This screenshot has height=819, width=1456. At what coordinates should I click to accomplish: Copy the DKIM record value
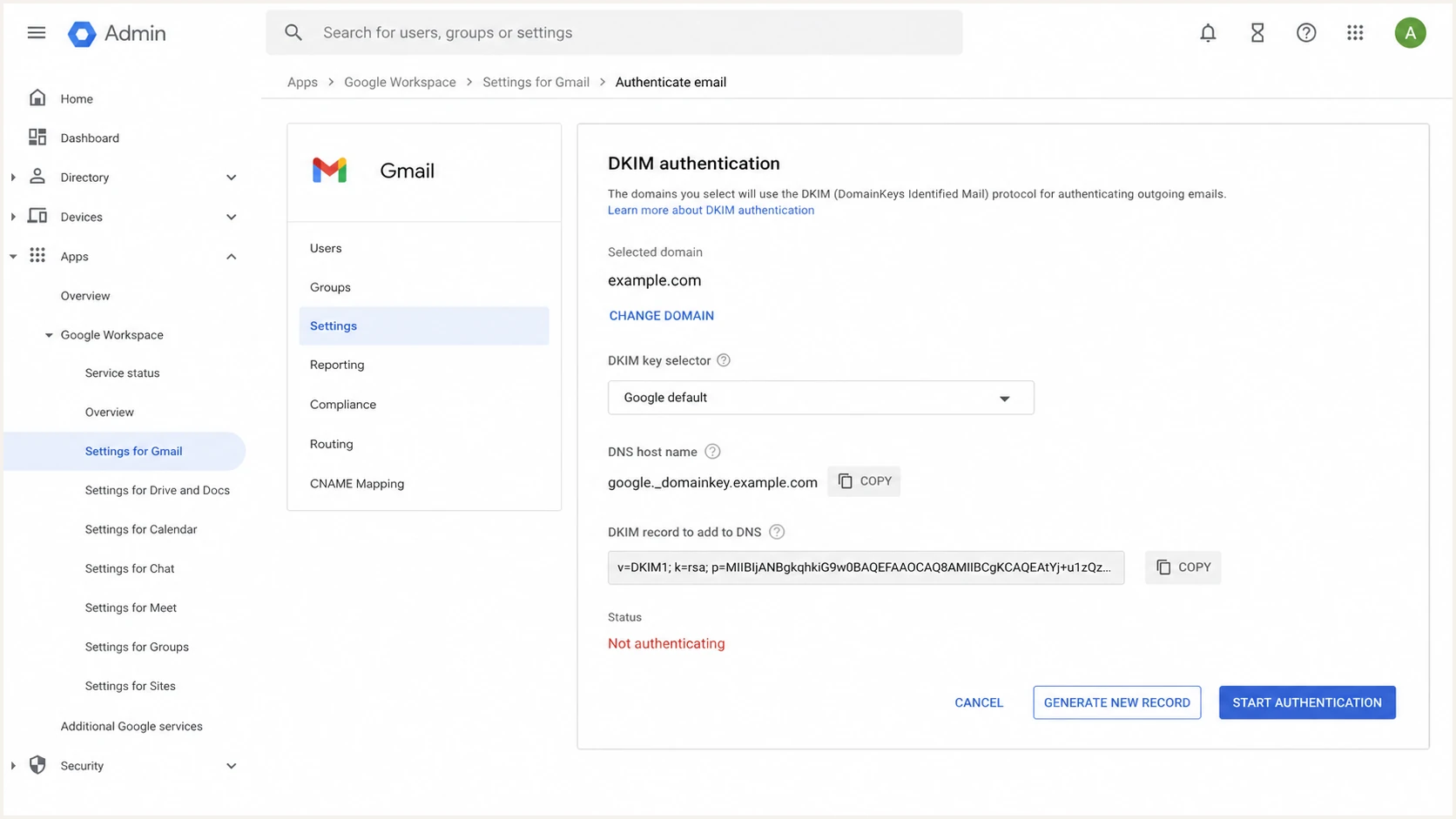(1183, 567)
